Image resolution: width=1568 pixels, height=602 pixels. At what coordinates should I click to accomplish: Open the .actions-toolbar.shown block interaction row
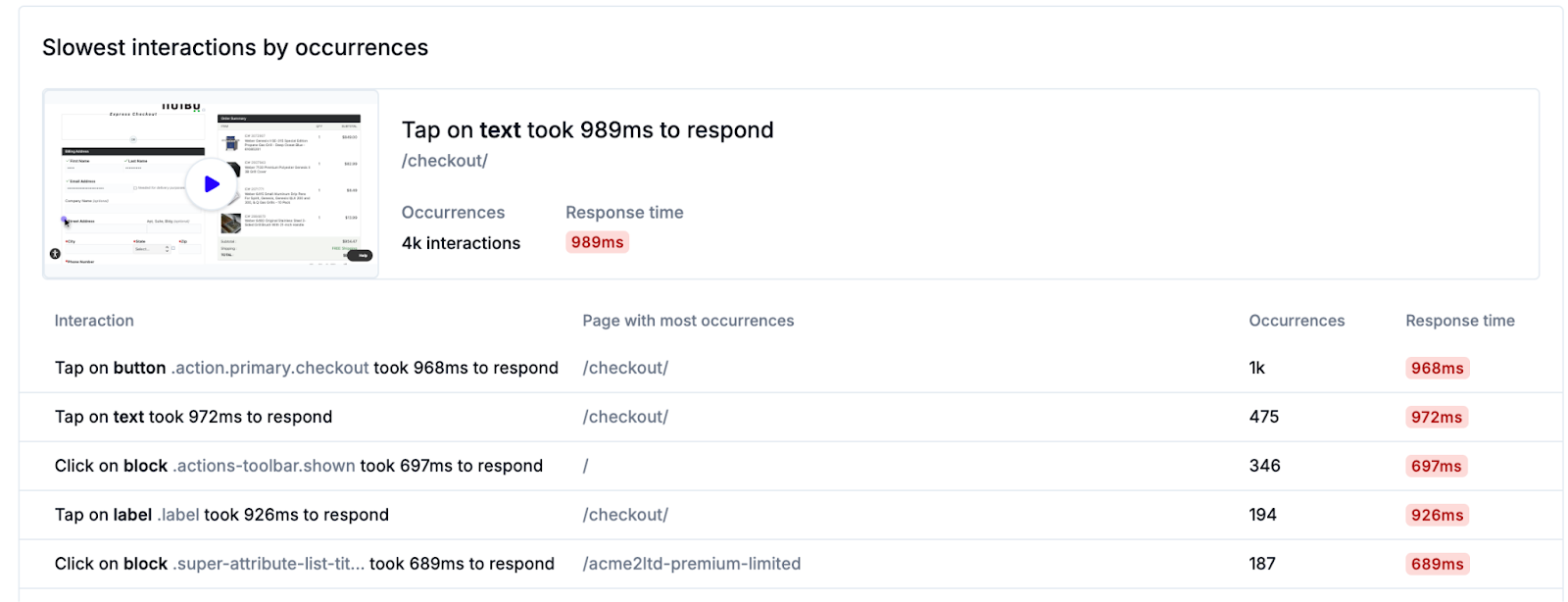(298, 467)
